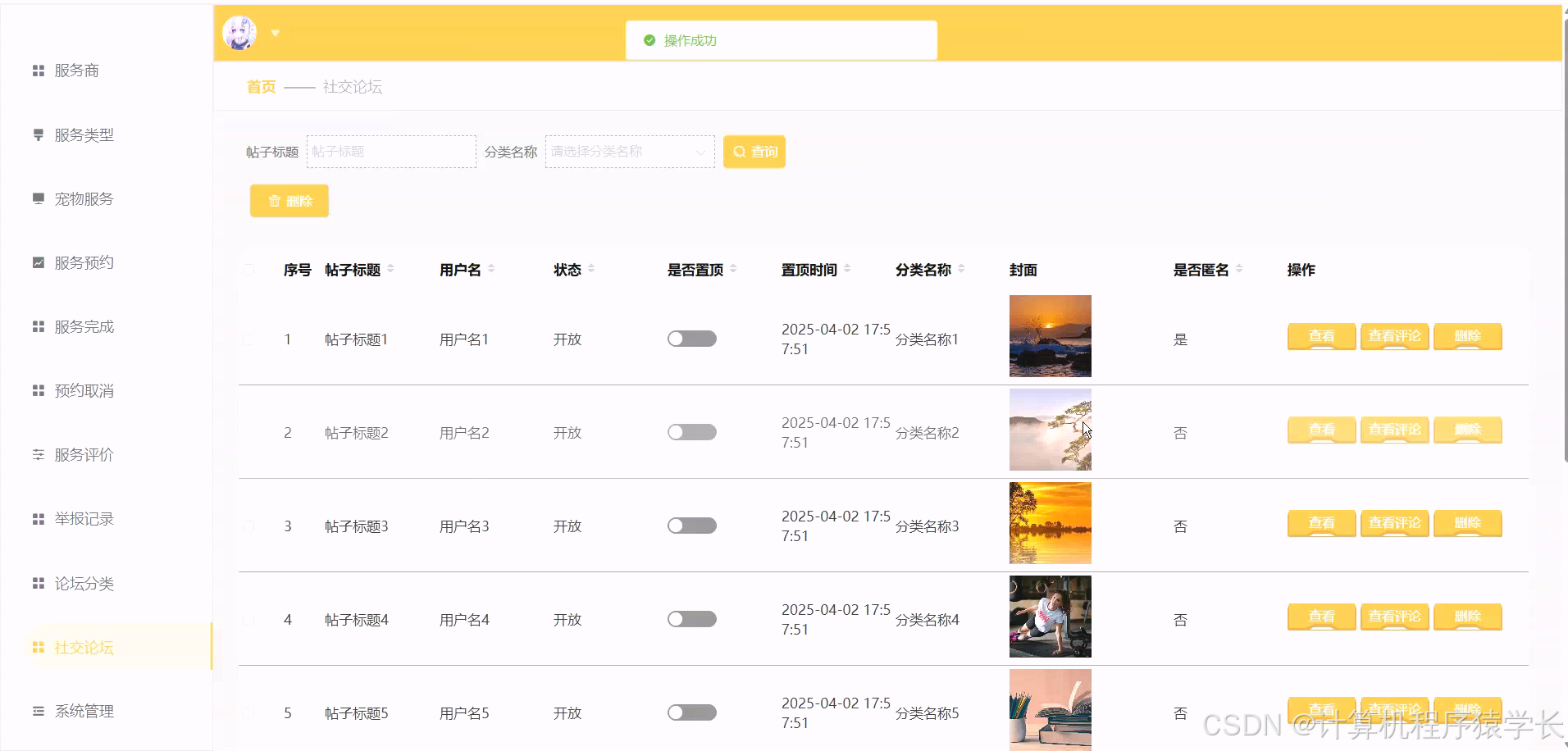Open the 分类名称 dropdown filter

click(x=630, y=152)
